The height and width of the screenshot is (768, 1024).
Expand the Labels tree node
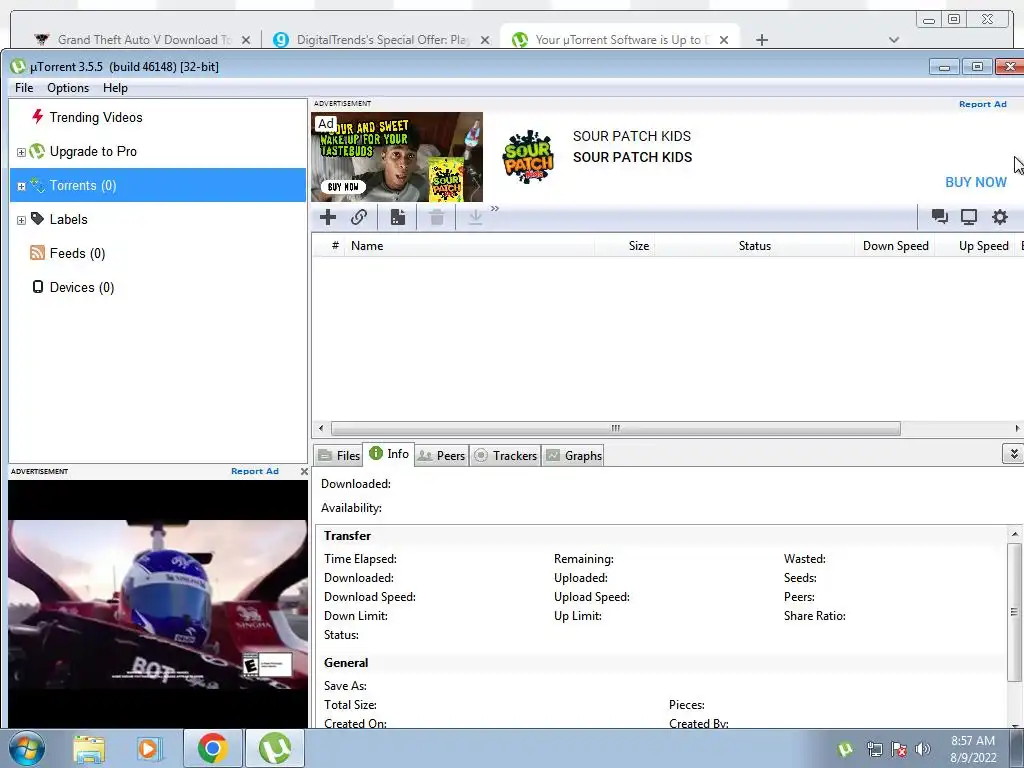(21, 220)
